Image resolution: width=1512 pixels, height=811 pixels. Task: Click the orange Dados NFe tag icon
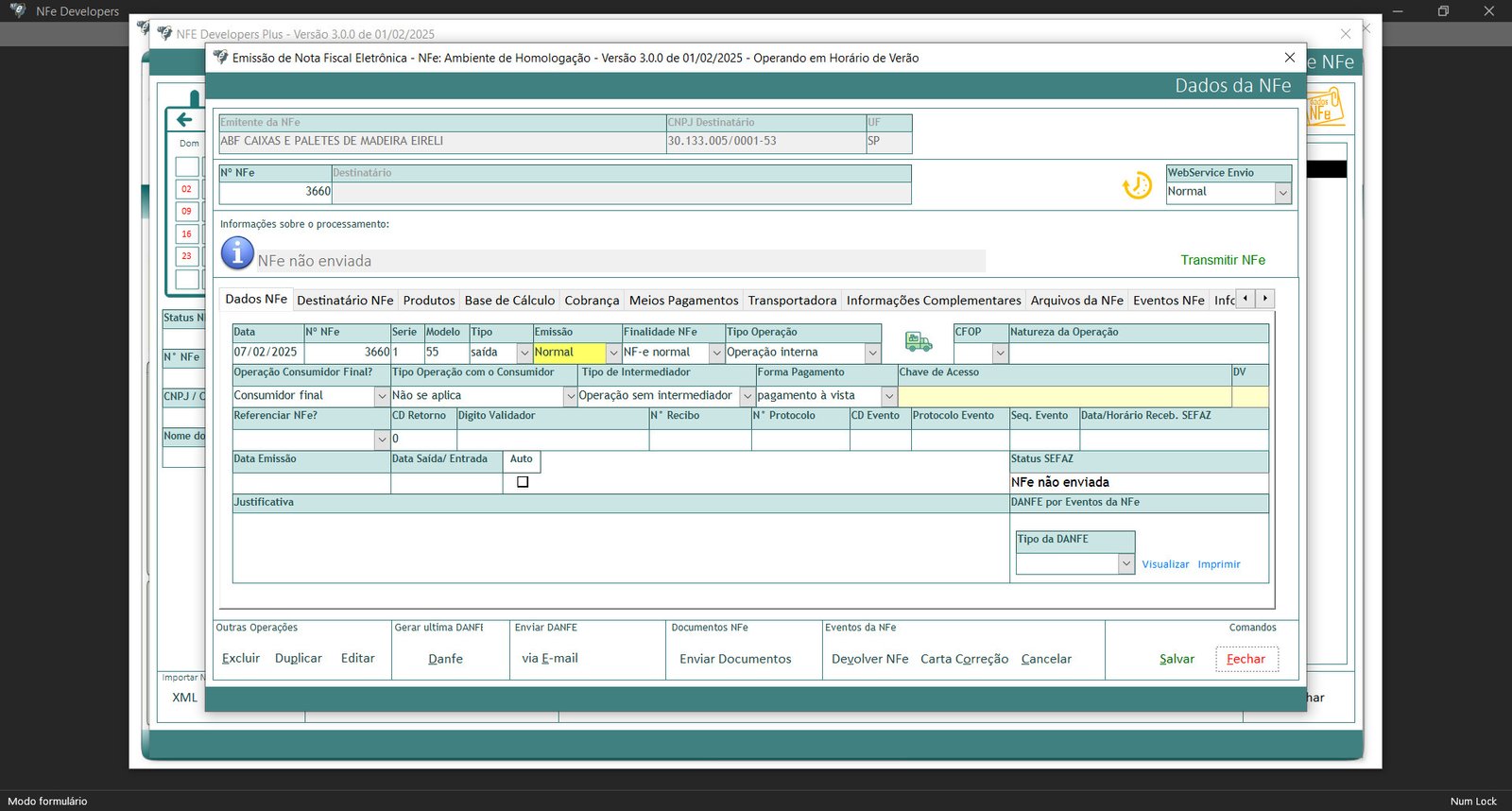[1325, 109]
